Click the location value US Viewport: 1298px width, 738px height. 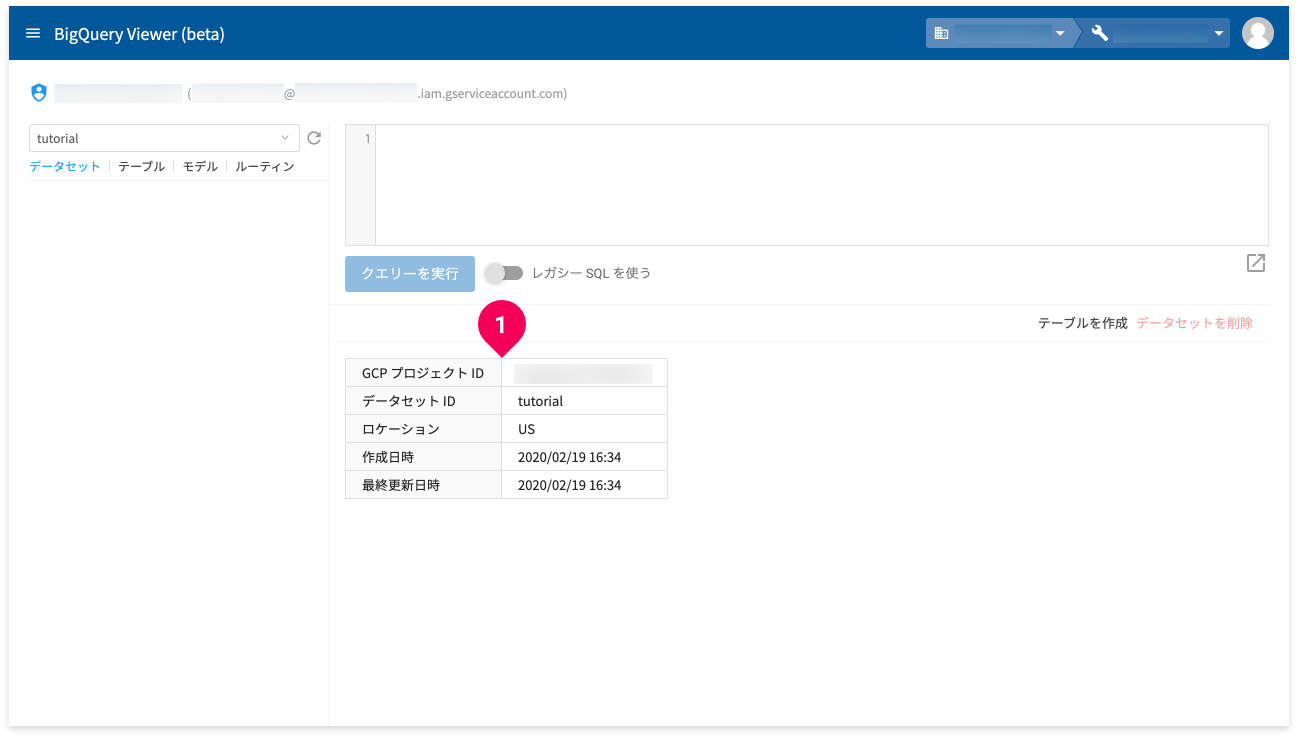(527, 429)
